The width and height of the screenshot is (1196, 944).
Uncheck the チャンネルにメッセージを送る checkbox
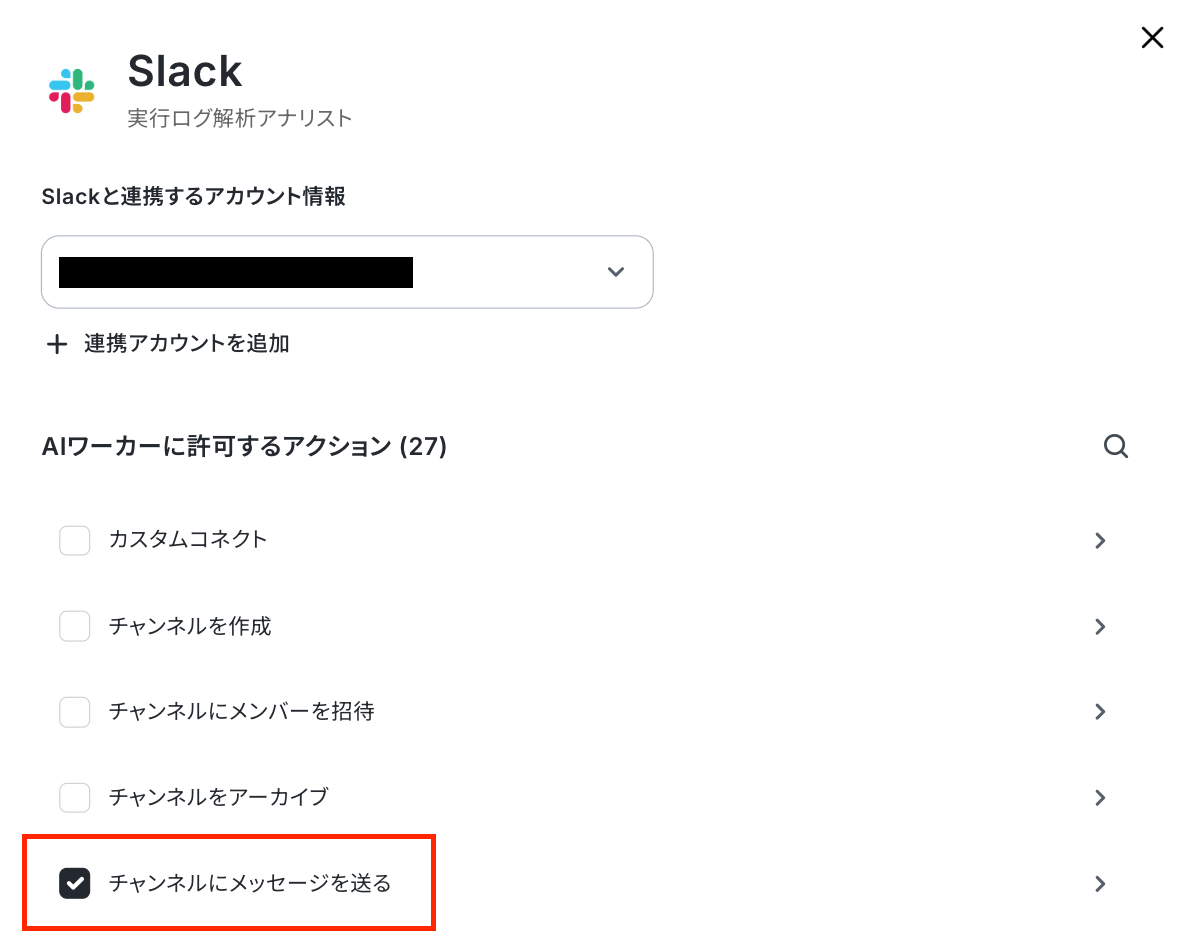(x=75, y=883)
